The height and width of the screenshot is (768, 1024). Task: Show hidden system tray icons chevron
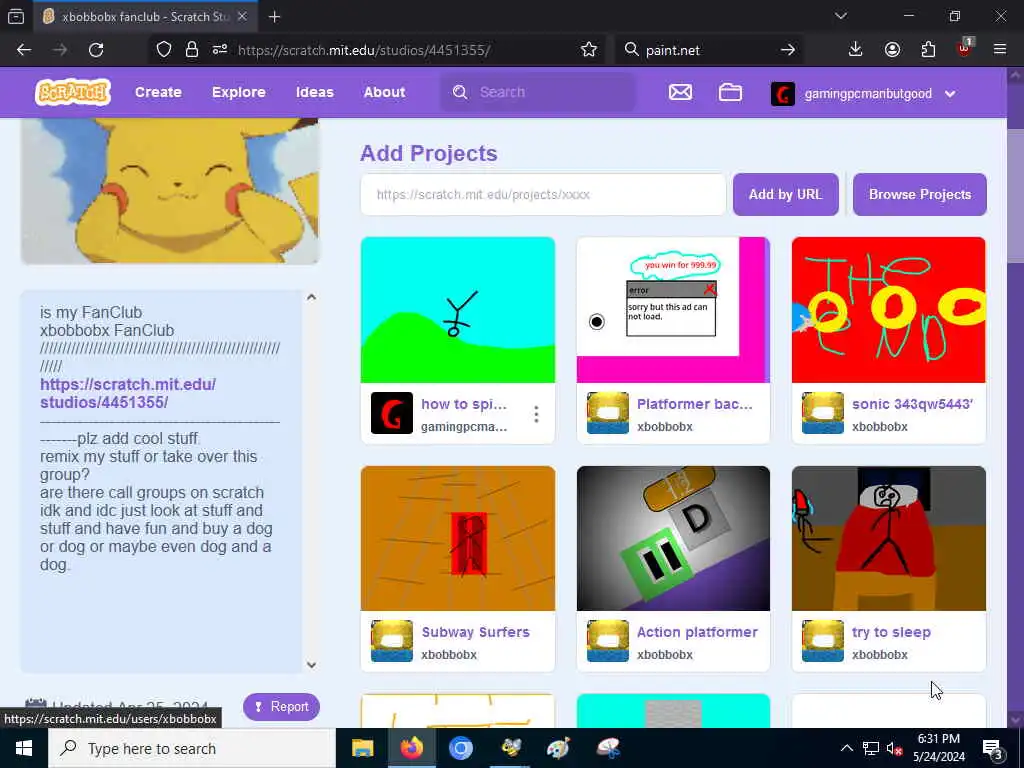(846, 748)
